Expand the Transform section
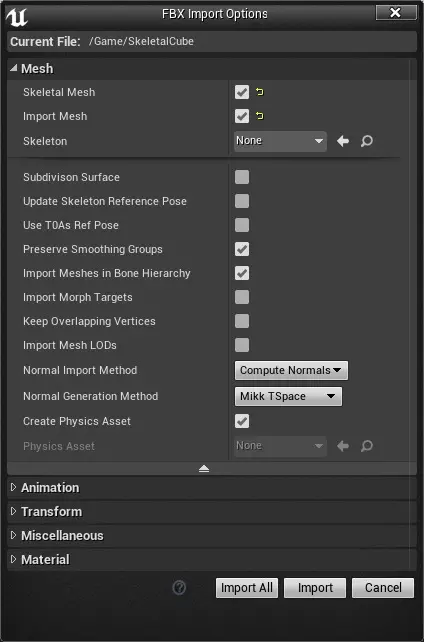The image size is (424, 642). pos(14,511)
